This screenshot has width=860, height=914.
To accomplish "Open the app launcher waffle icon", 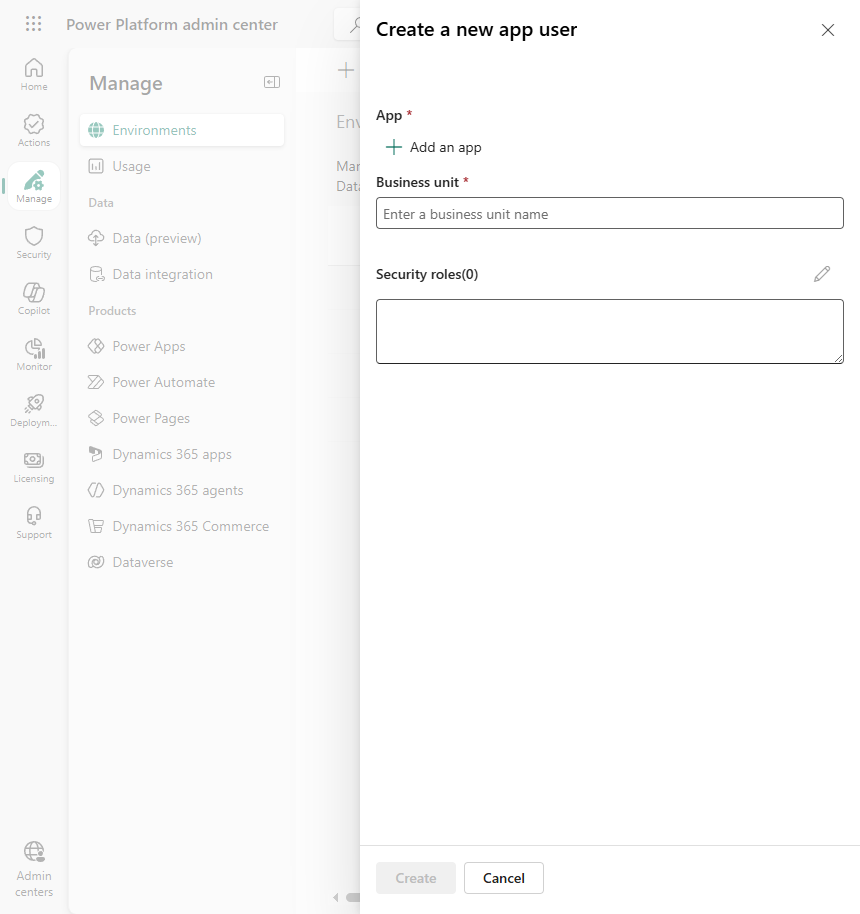I will pyautogui.click(x=34, y=24).
